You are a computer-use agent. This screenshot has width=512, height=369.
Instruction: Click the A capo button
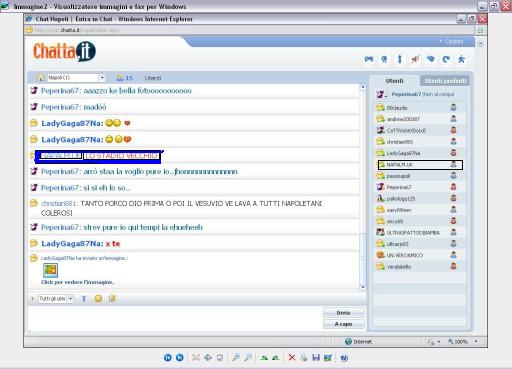click(343, 324)
